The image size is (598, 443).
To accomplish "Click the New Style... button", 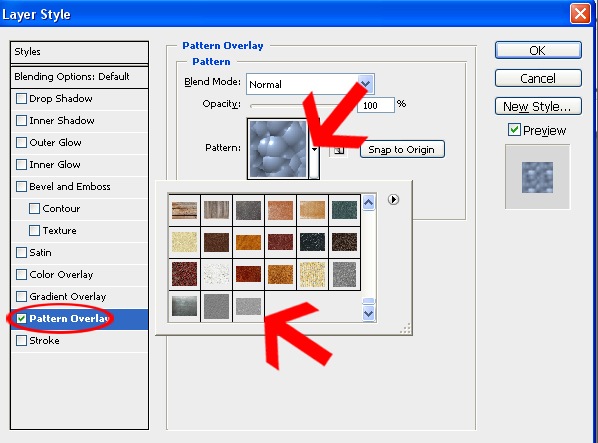I will (538, 106).
